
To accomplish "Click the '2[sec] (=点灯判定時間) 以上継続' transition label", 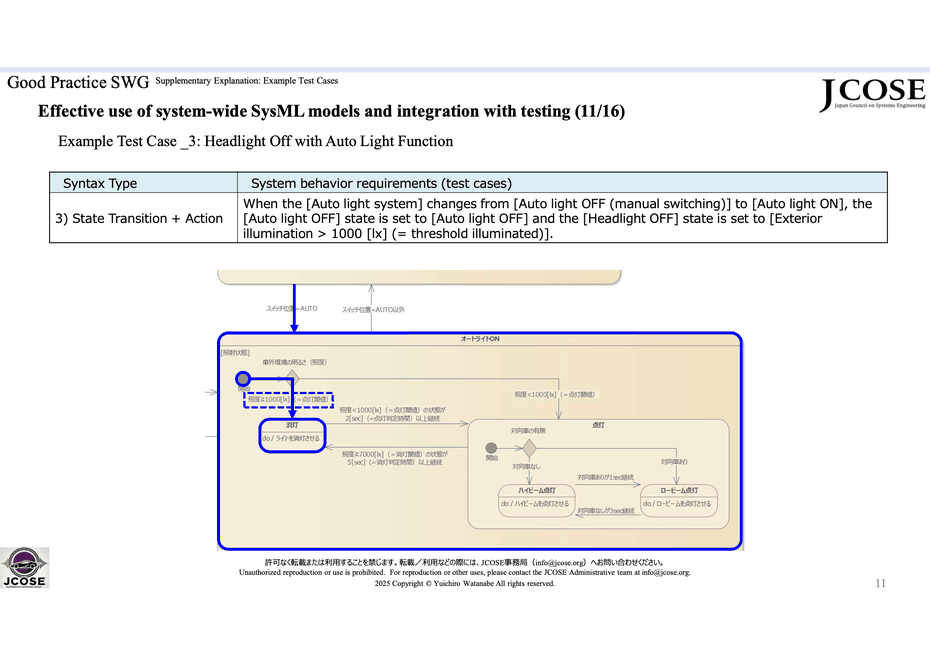I will point(393,418).
